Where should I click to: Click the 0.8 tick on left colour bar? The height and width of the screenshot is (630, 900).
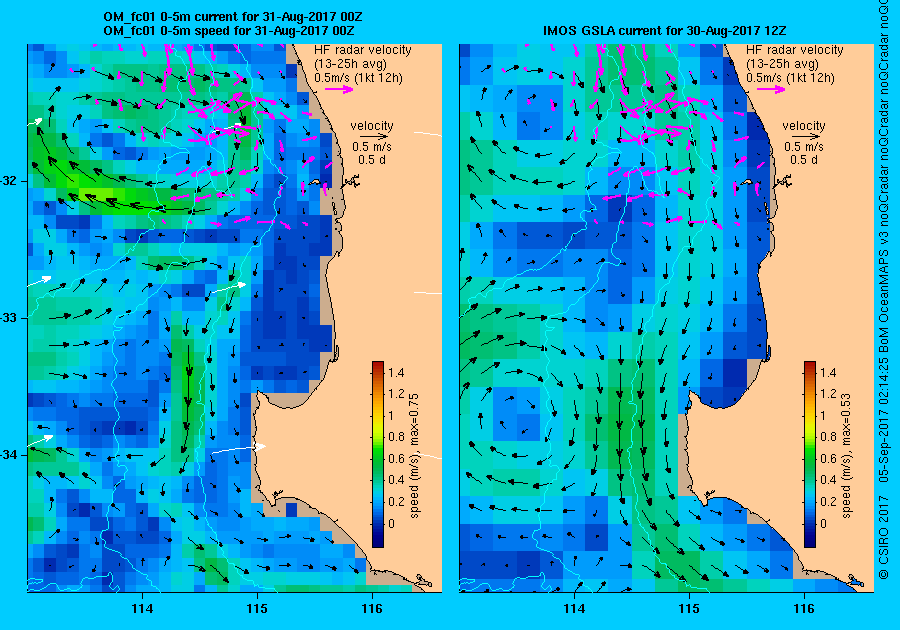(x=396, y=437)
